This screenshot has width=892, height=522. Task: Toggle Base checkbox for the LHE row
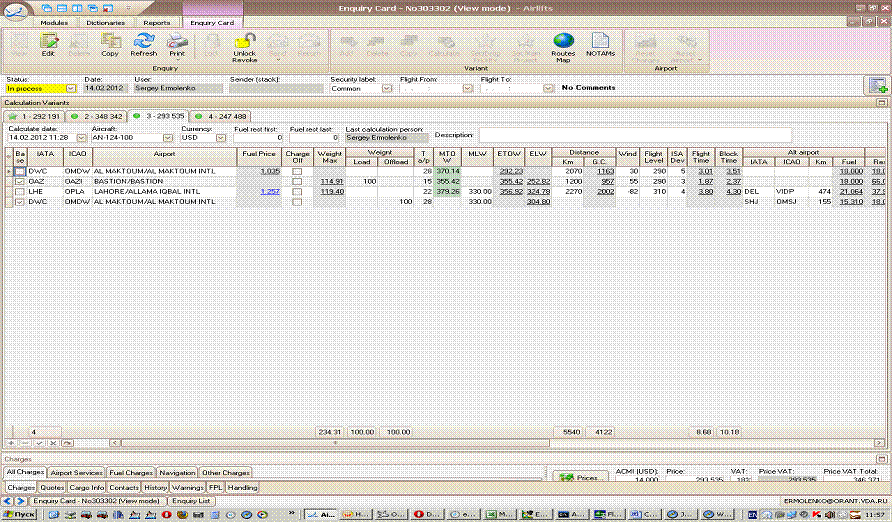(x=20, y=191)
